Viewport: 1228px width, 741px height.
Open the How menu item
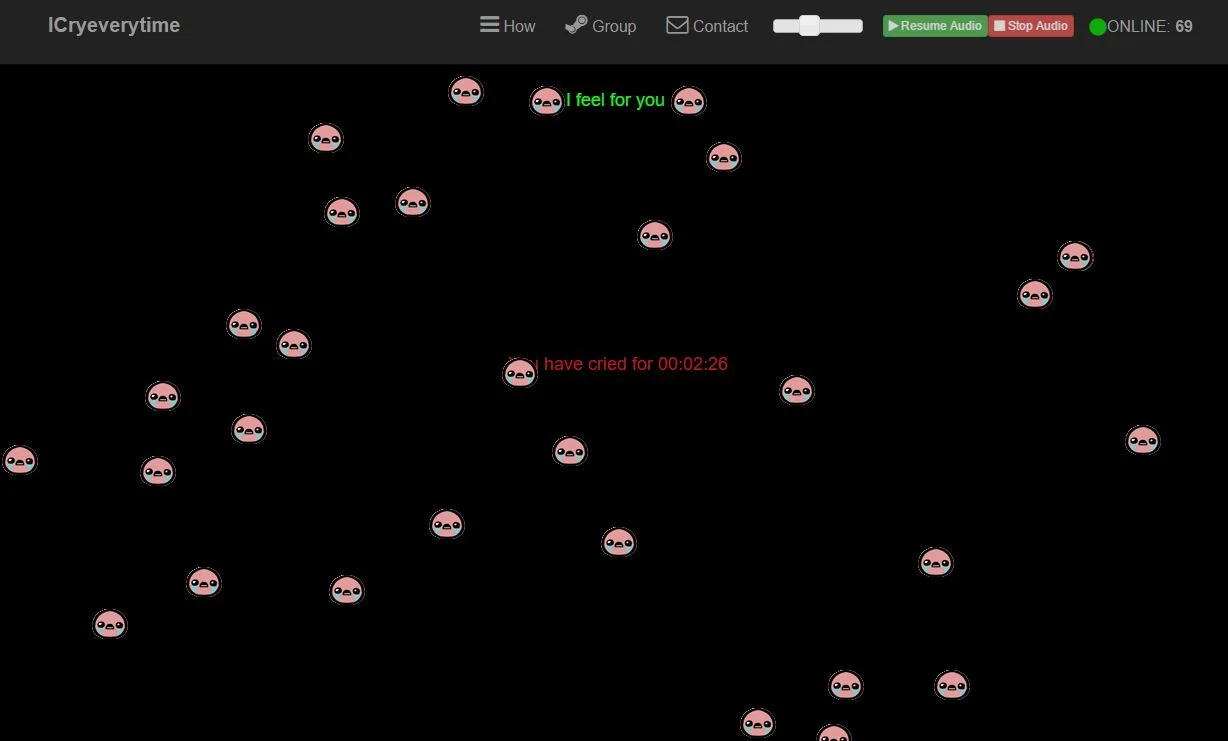pos(508,26)
